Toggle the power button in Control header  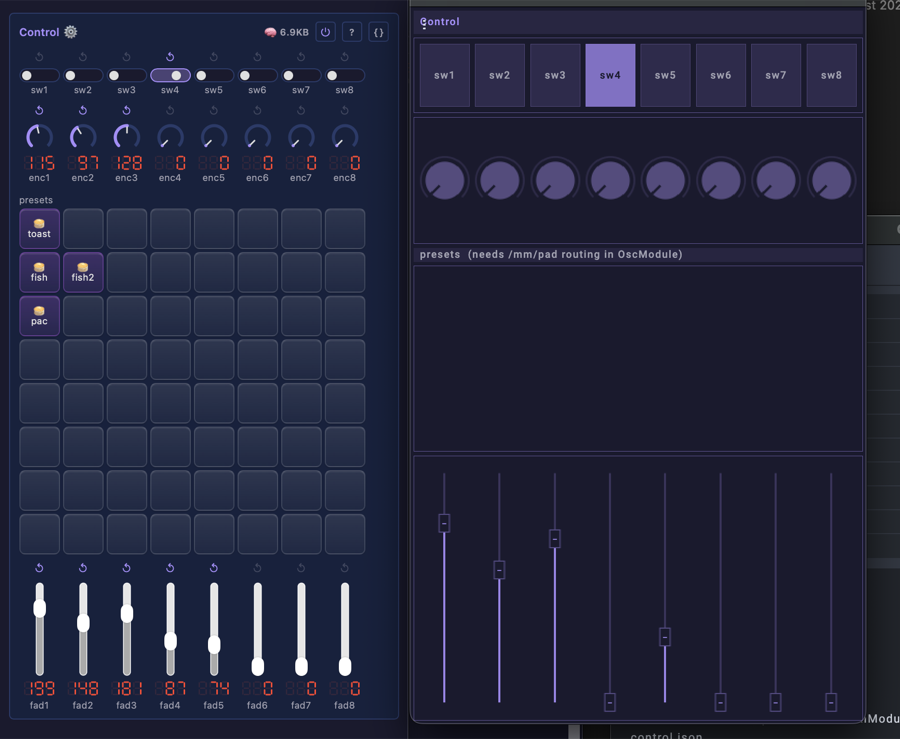(x=325, y=32)
